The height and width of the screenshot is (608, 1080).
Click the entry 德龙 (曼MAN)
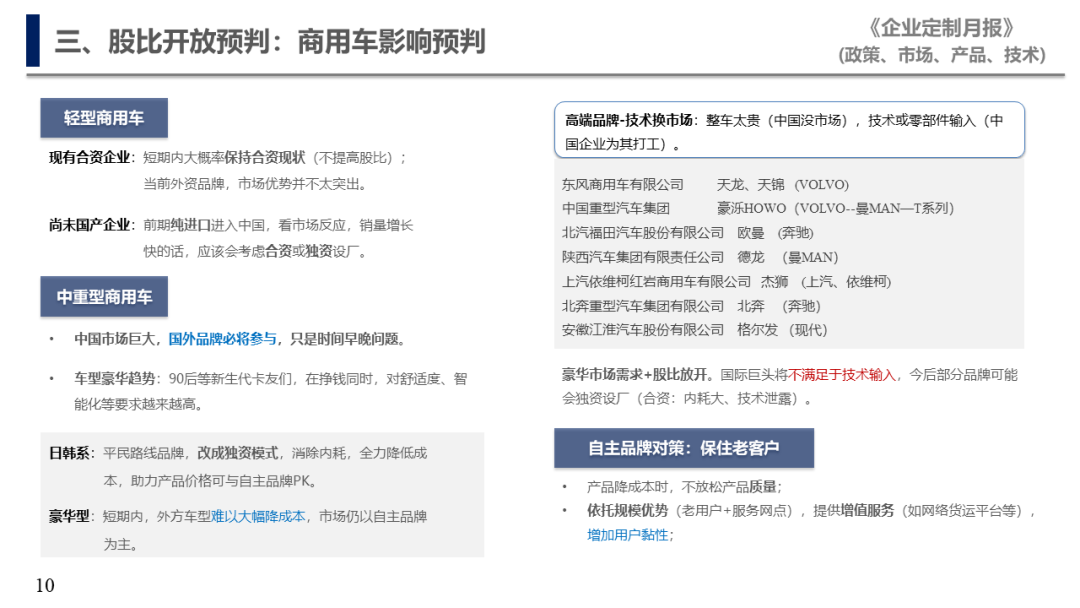pos(787,258)
